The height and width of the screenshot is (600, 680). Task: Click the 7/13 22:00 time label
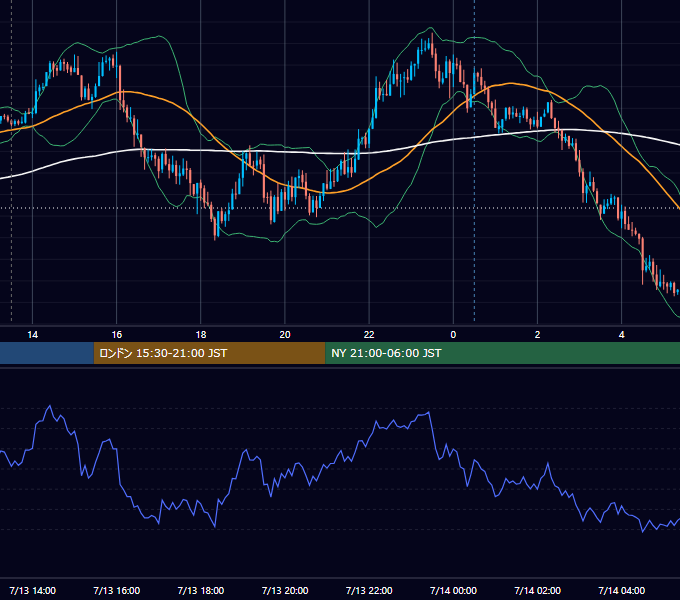click(369, 590)
